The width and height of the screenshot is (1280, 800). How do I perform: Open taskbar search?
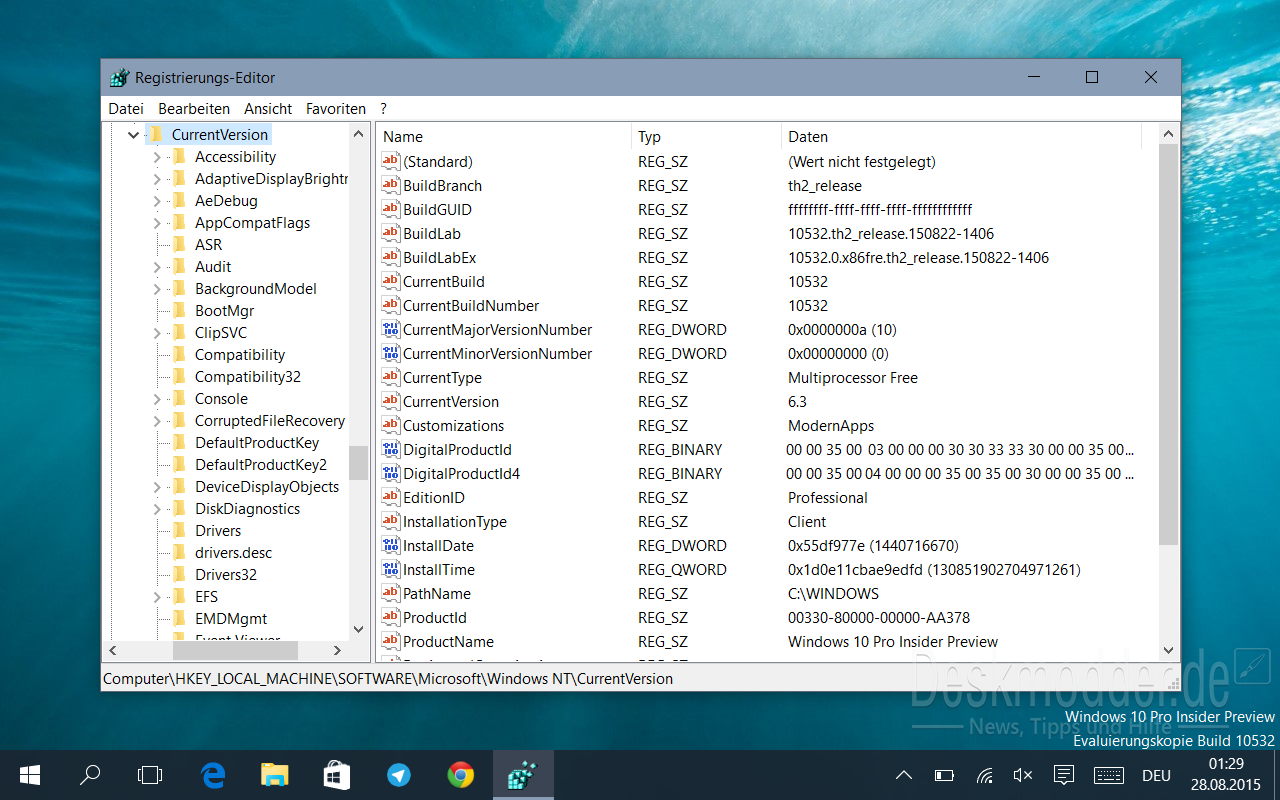coord(90,775)
